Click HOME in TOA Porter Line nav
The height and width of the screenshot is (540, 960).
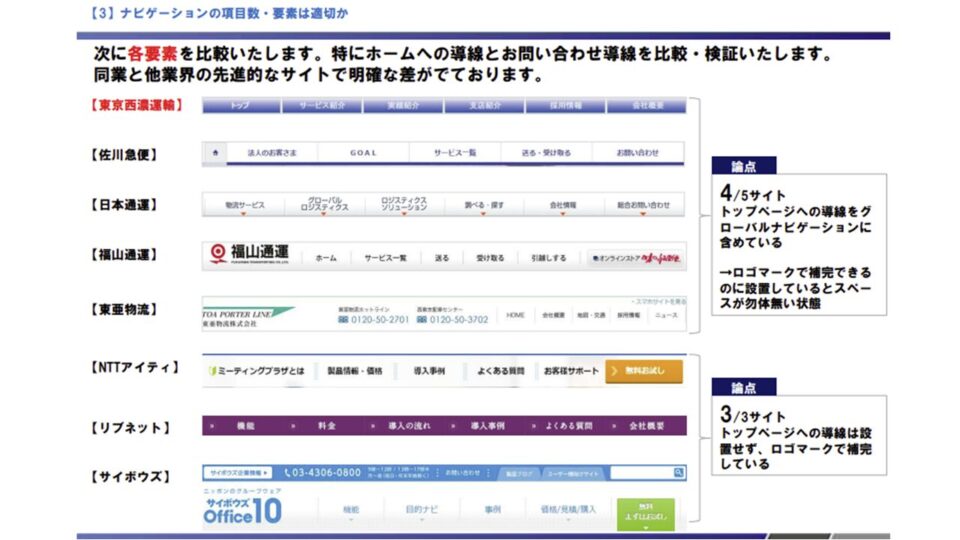(x=516, y=315)
